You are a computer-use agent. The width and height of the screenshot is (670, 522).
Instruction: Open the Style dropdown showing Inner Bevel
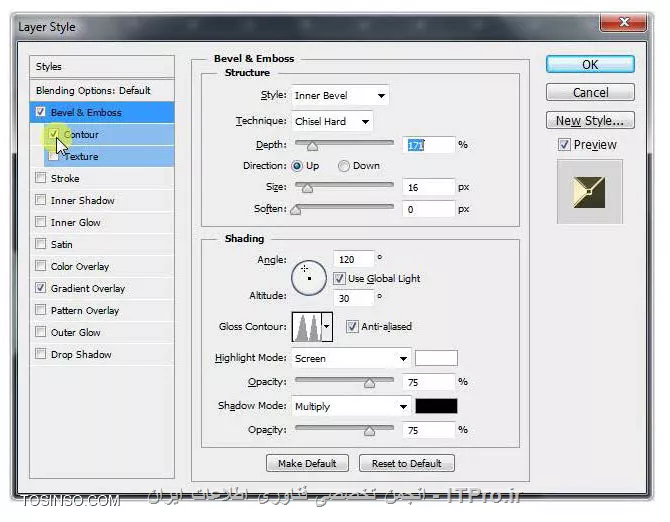click(340, 96)
